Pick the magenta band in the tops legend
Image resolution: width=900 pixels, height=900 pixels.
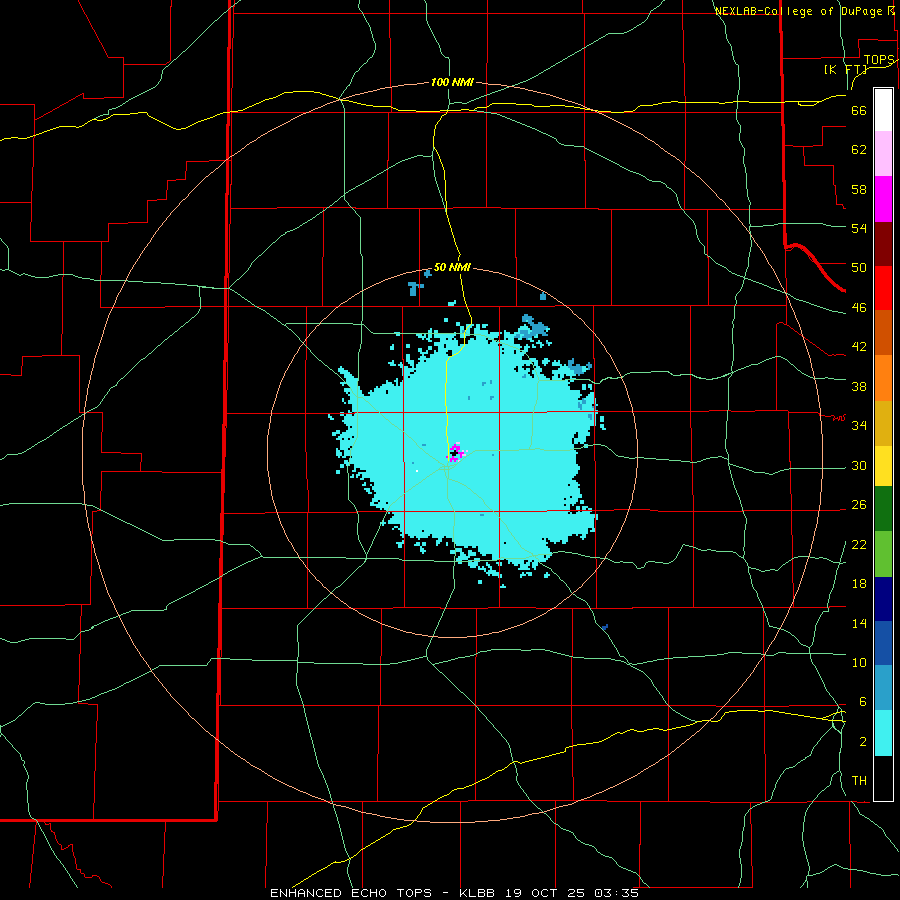coord(883,199)
